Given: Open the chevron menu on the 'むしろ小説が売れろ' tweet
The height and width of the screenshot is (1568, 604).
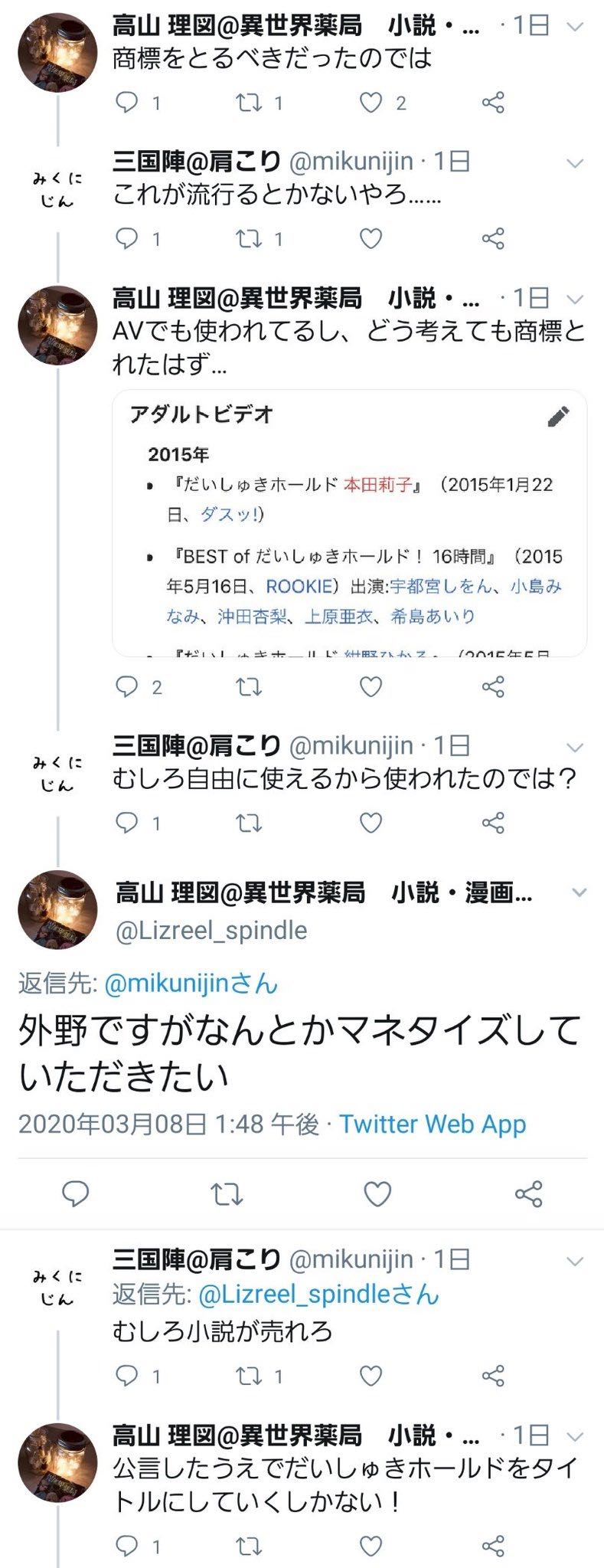Looking at the screenshot, I should click(574, 1261).
